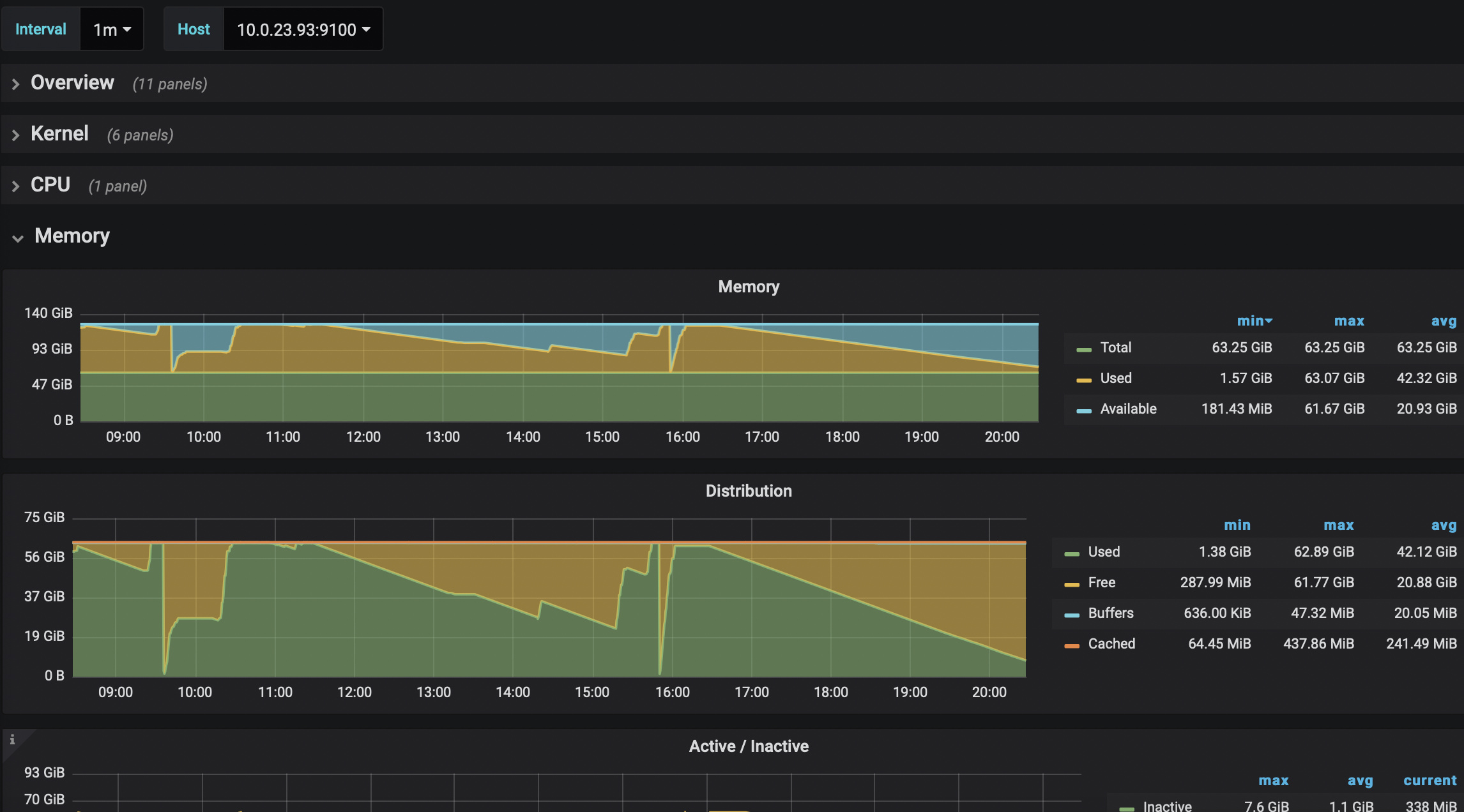Screen dimensions: 1464x812
Task: Toggle the Available series in Memory legend
Action: pyautogui.click(x=1127, y=409)
